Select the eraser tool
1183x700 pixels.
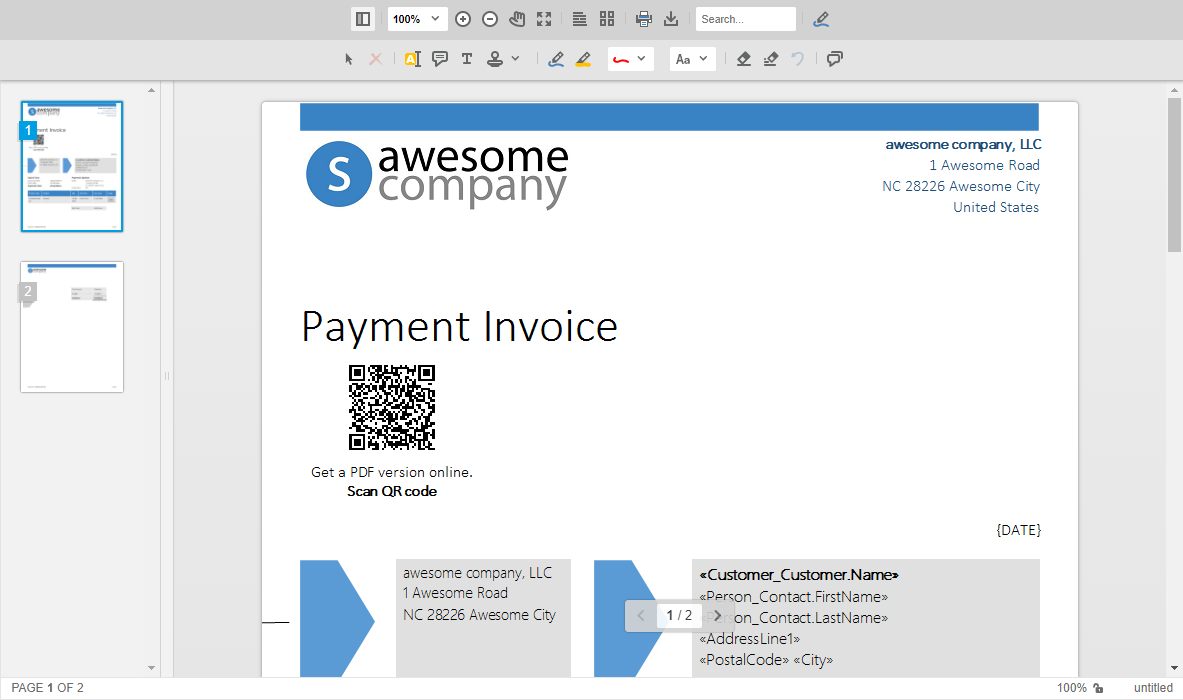pyautogui.click(x=744, y=59)
